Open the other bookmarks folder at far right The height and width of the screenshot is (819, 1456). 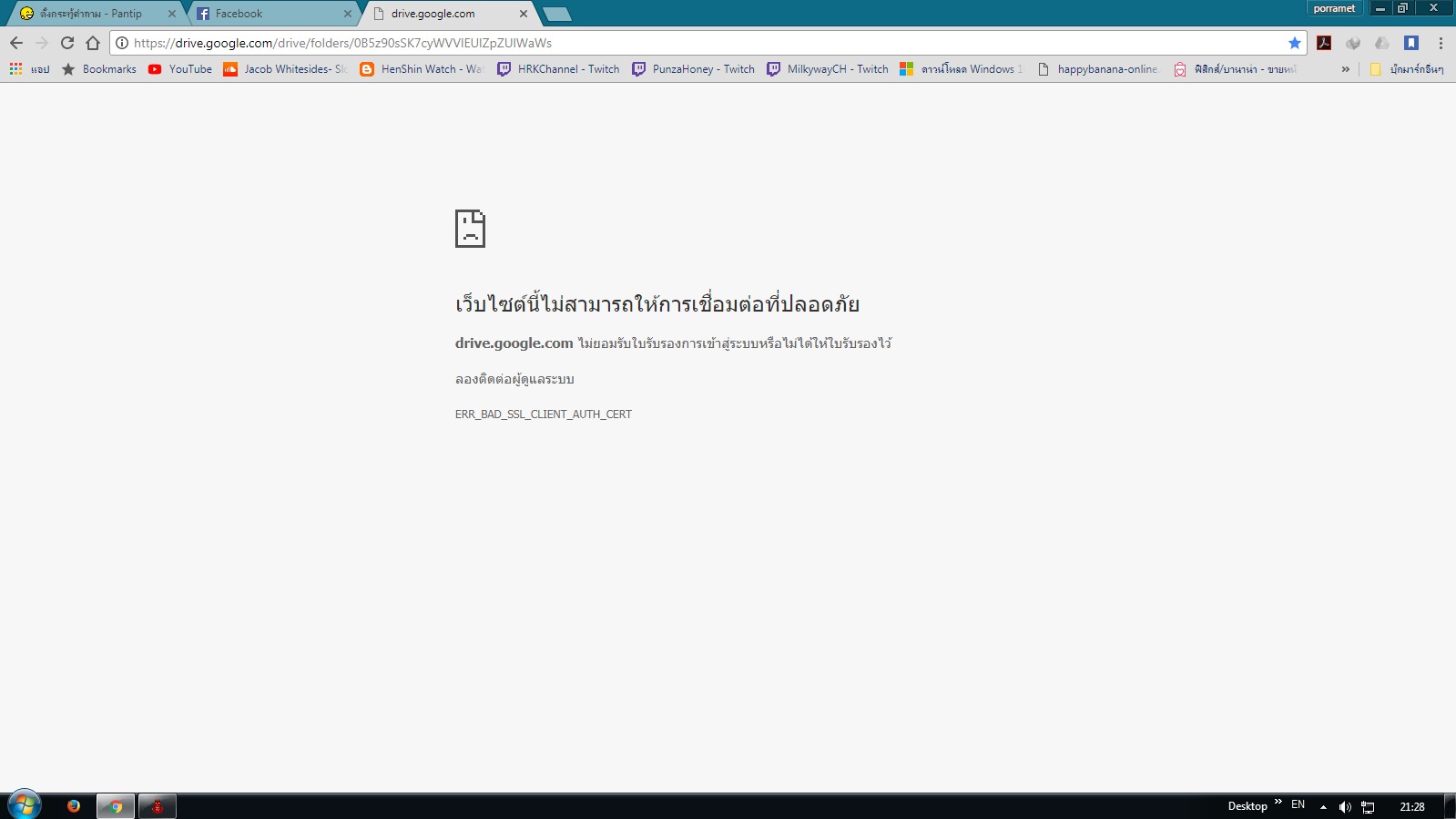[1407, 69]
